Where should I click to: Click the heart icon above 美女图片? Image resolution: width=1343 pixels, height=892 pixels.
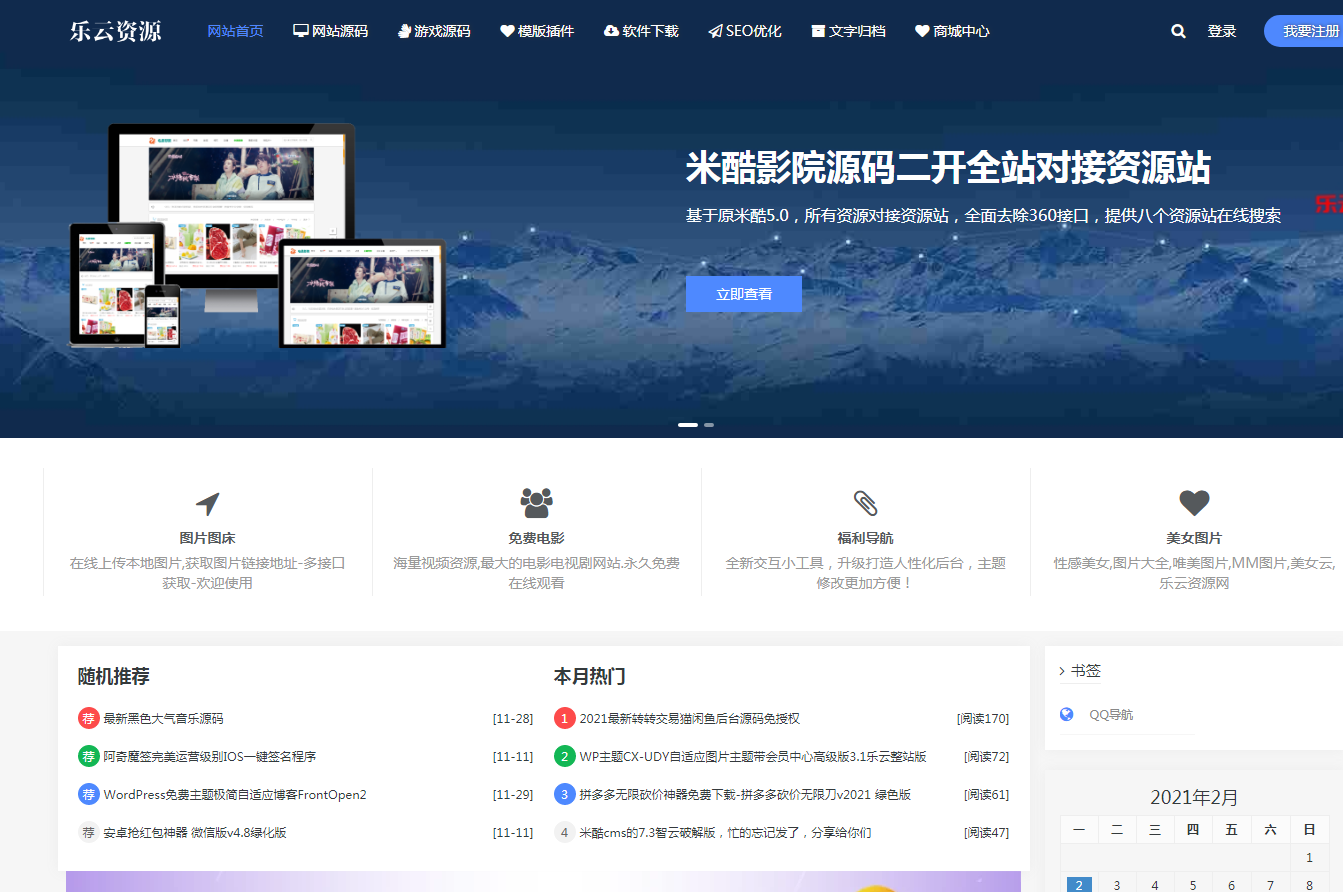click(x=1194, y=503)
